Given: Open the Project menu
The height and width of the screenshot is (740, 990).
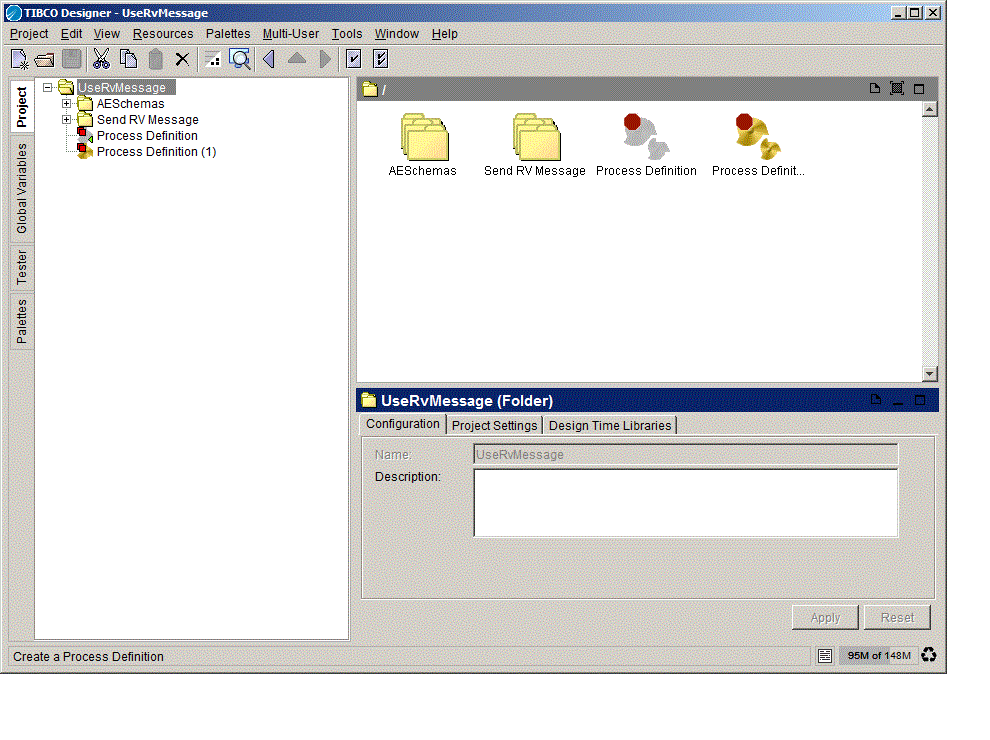Looking at the screenshot, I should (29, 34).
